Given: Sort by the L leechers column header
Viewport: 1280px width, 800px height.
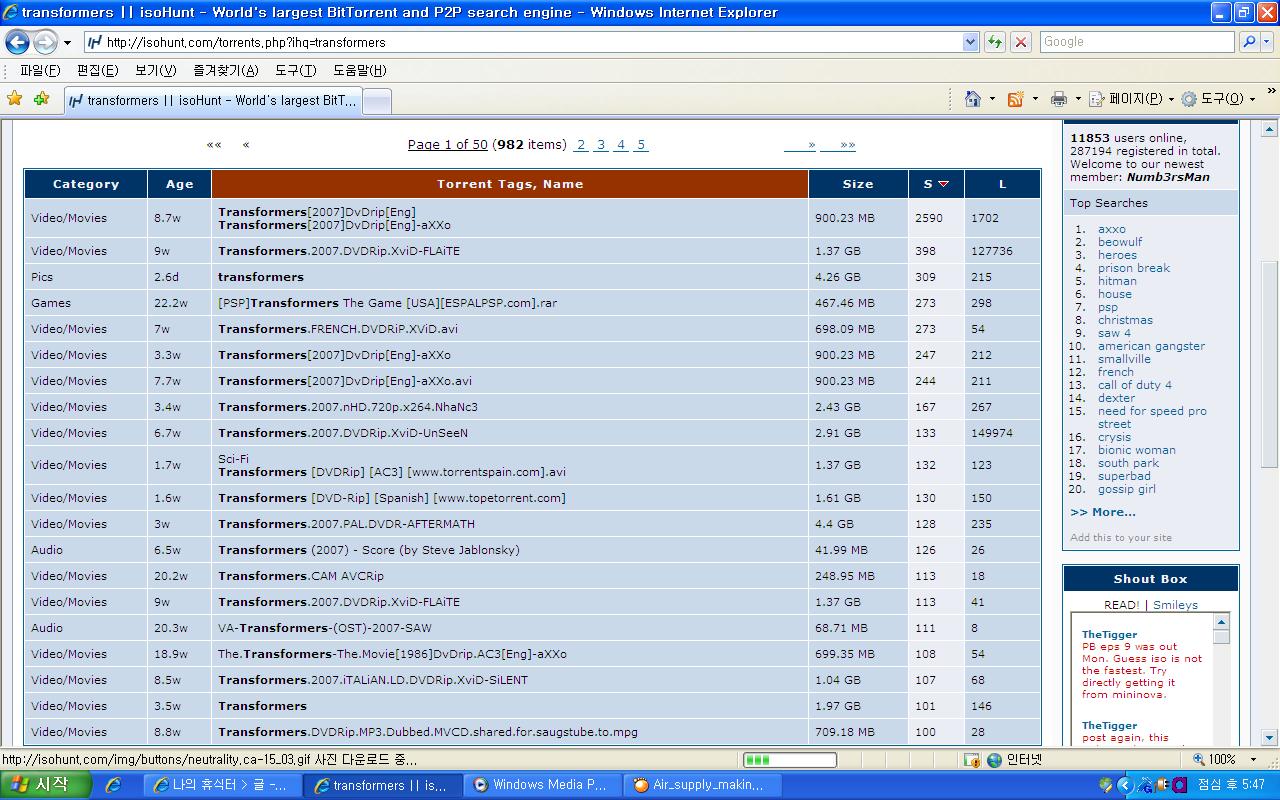Looking at the screenshot, I should pos(1002,184).
